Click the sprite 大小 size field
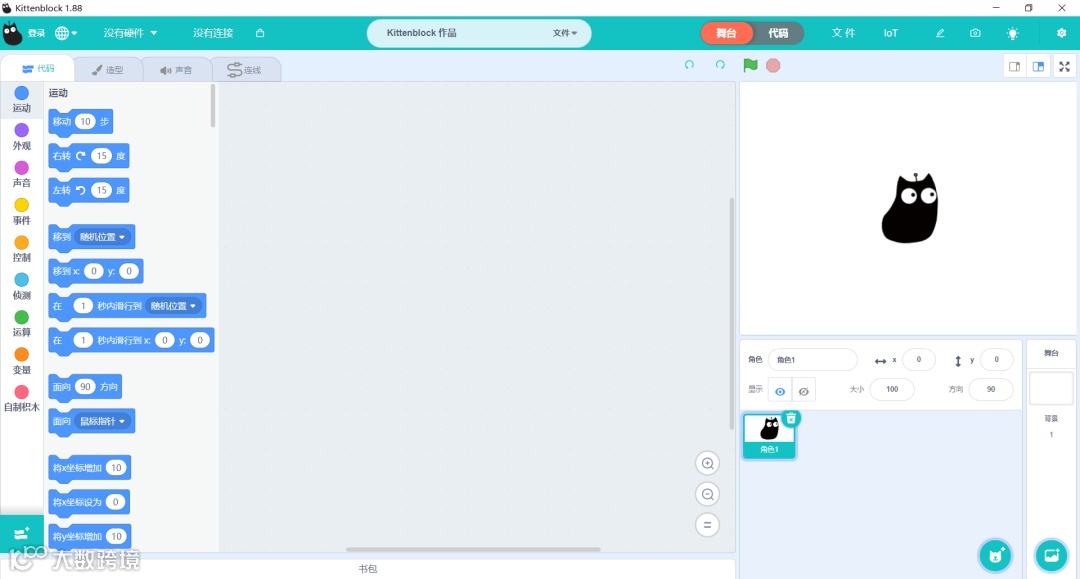The image size is (1080, 579). (892, 389)
